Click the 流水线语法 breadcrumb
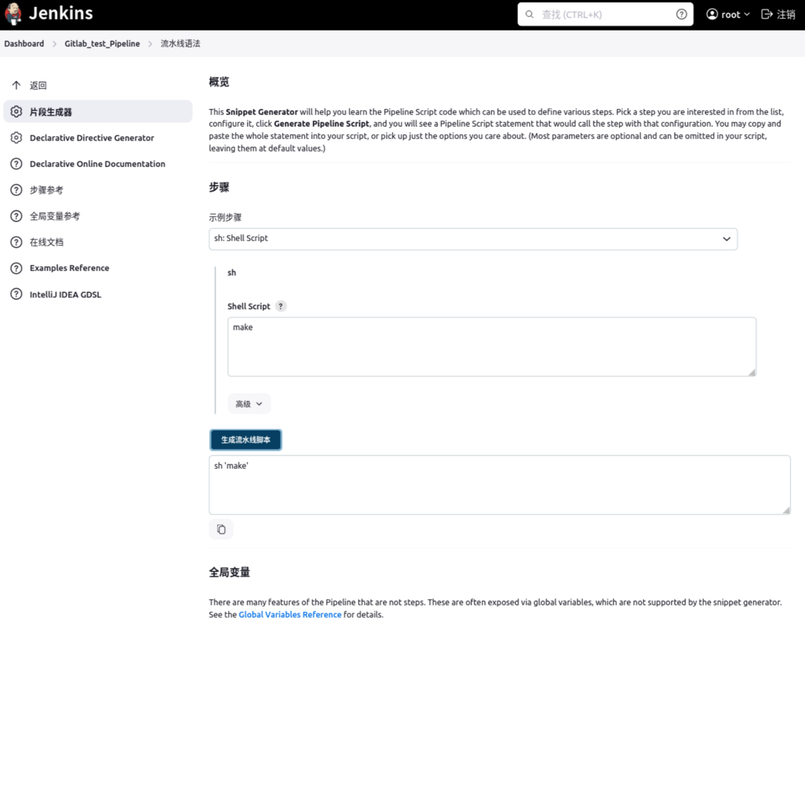Screen dimensions: 805x800 pyautogui.click(x=180, y=44)
